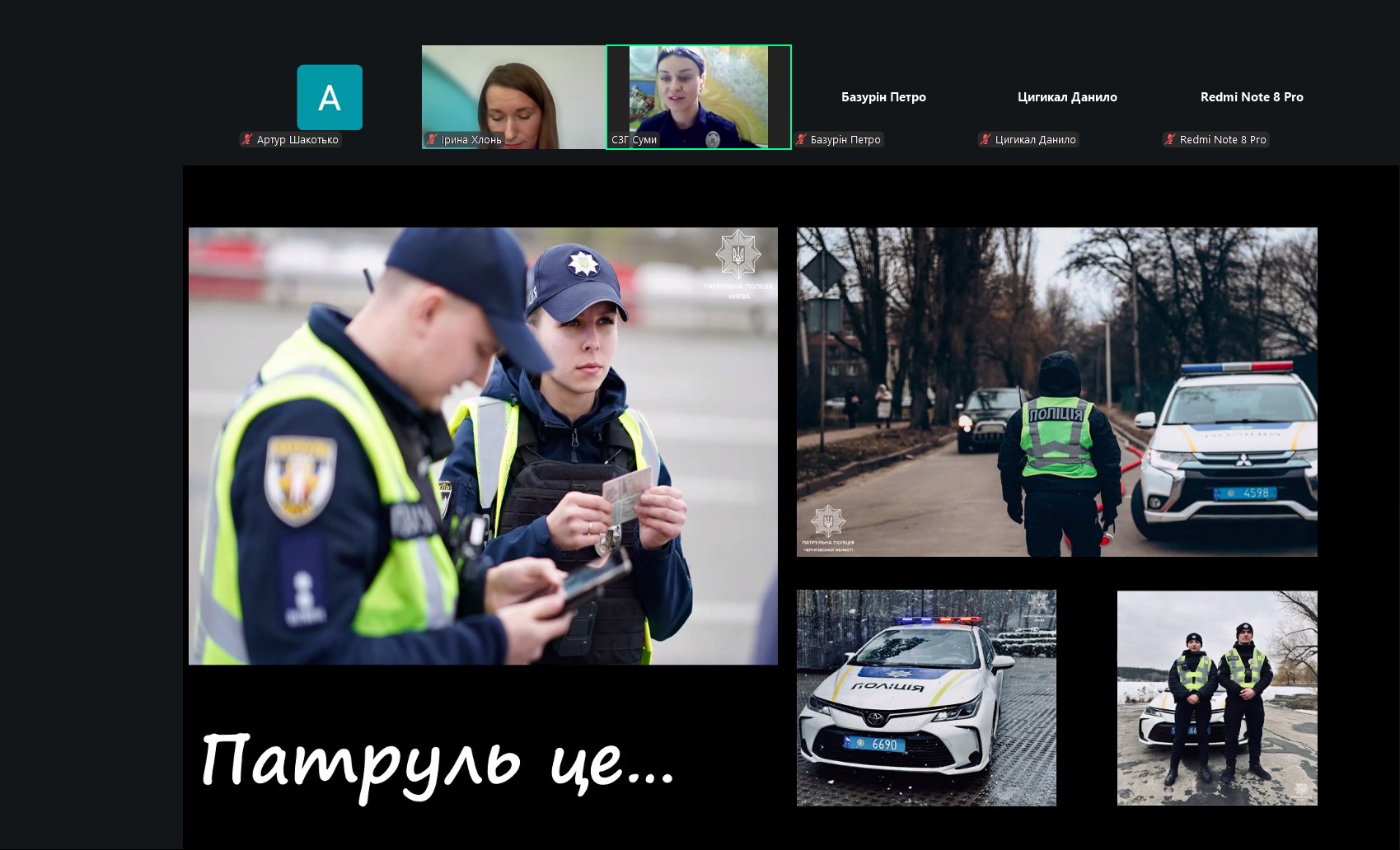Screen dimensions: 1400x850
Task: Click the large Цигикал Данило name tile
Action: click(x=1067, y=97)
